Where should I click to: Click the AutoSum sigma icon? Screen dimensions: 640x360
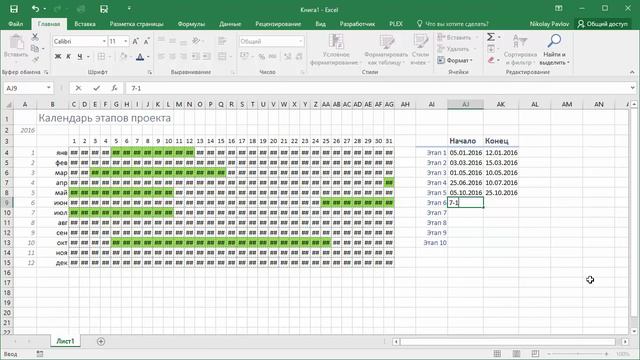pyautogui.click(x=491, y=37)
